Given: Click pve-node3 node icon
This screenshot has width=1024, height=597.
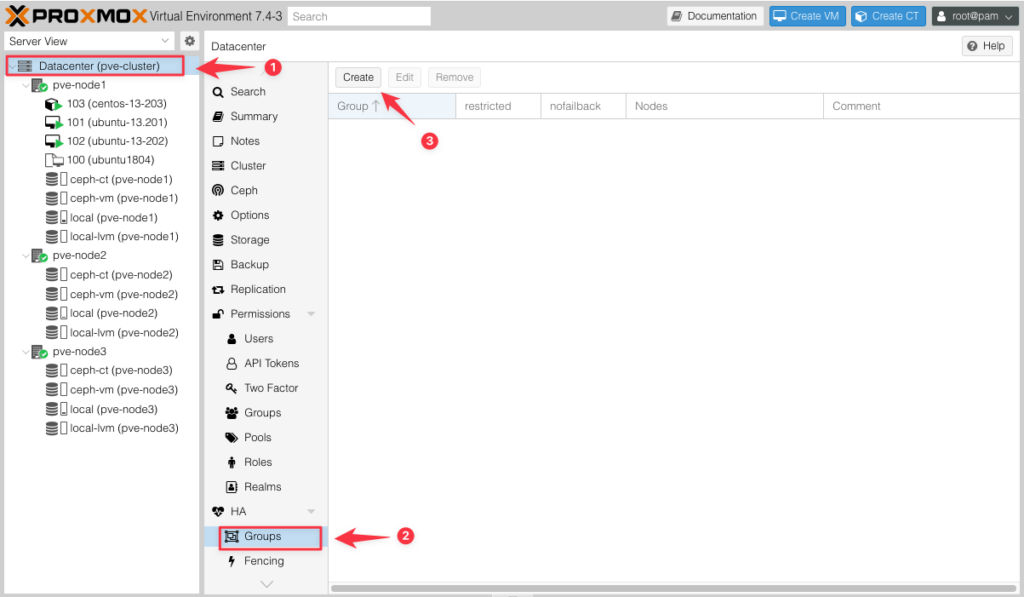Looking at the screenshot, I should point(39,352).
